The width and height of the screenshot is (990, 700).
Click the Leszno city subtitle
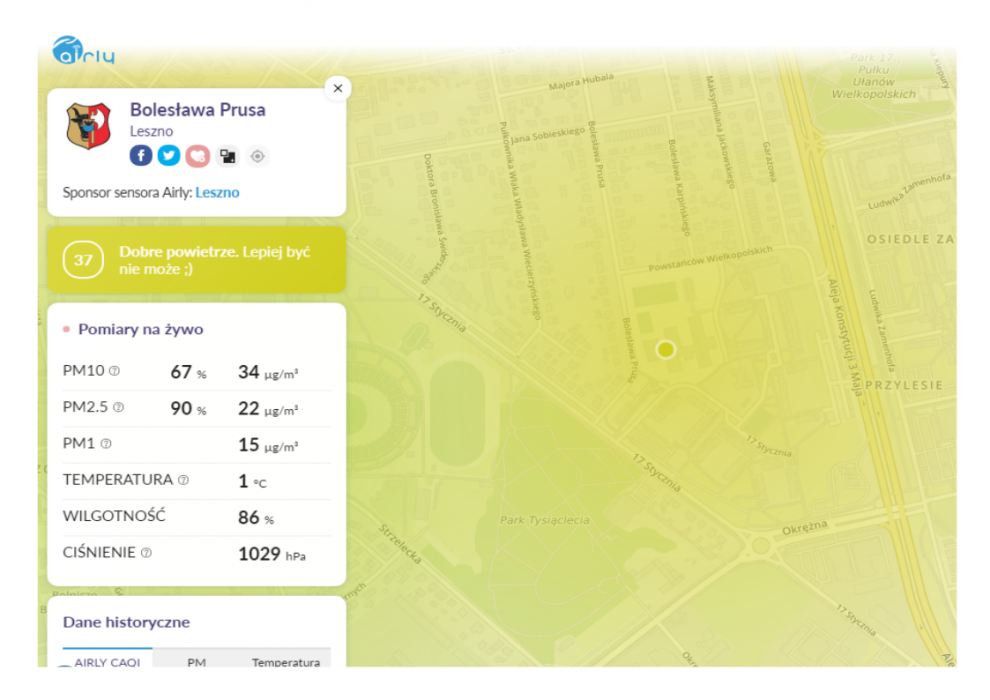click(152, 131)
